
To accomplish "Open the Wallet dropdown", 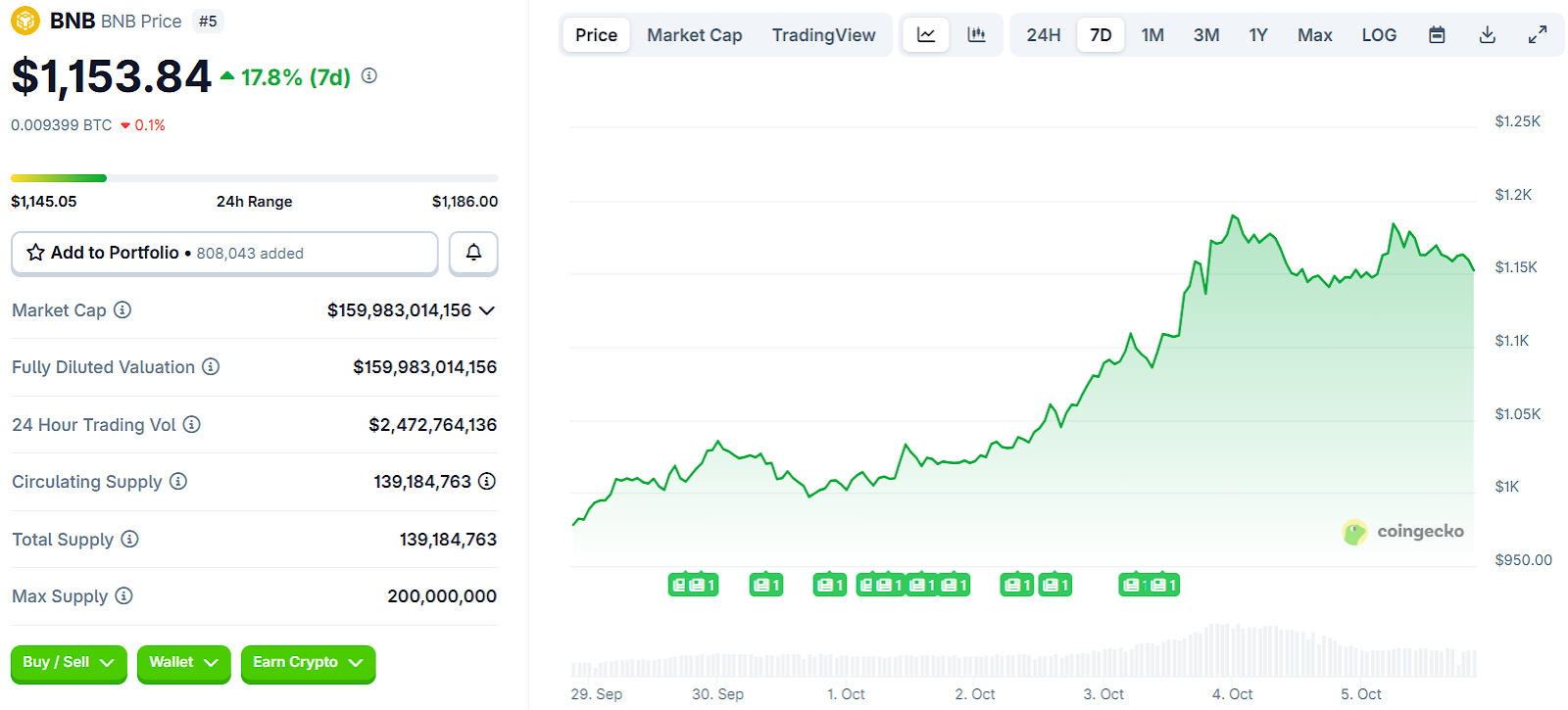I will 183,663.
